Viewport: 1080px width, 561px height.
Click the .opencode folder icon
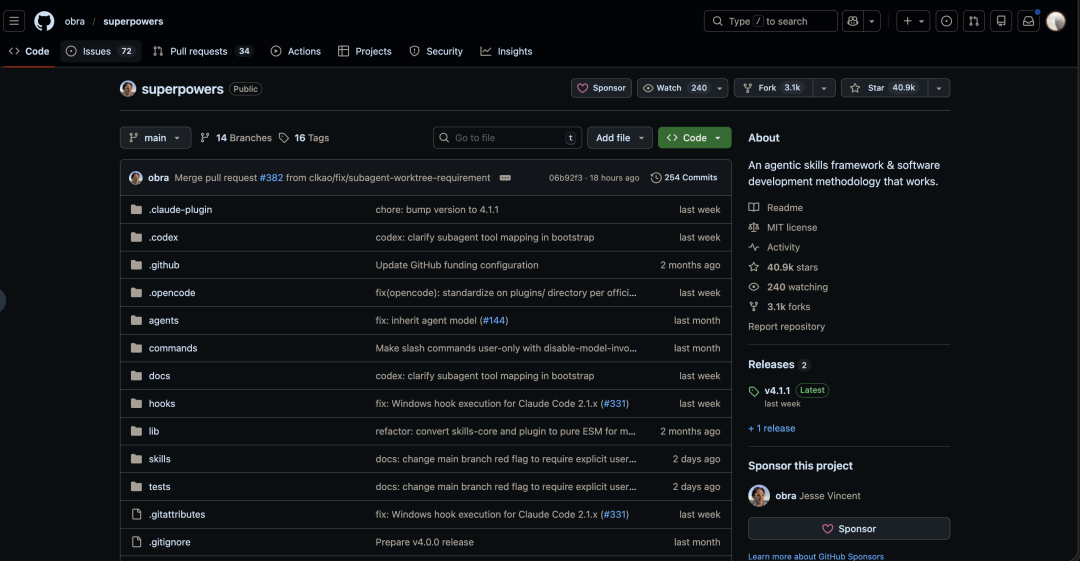(x=136, y=293)
